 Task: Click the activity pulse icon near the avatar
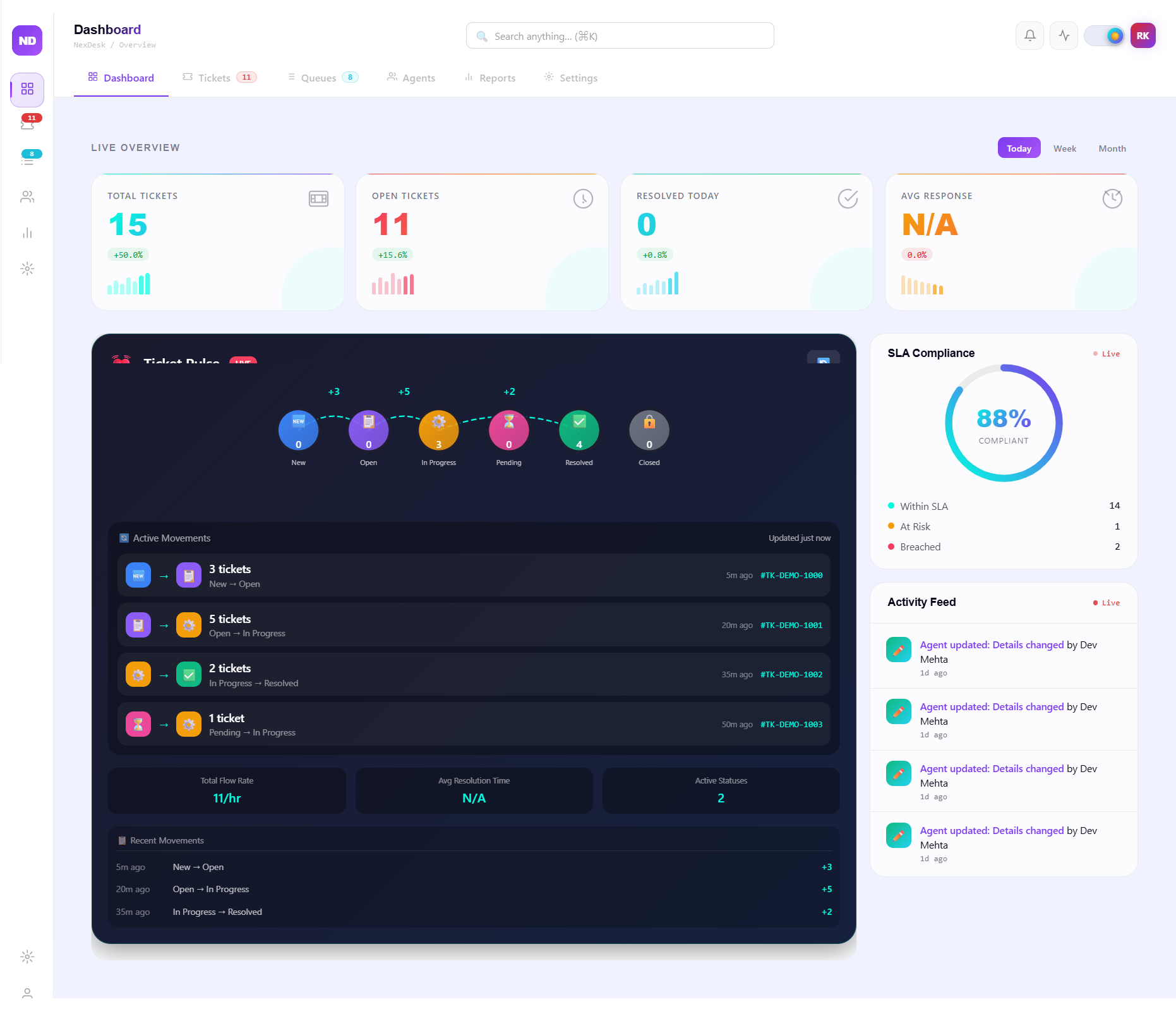(1064, 35)
